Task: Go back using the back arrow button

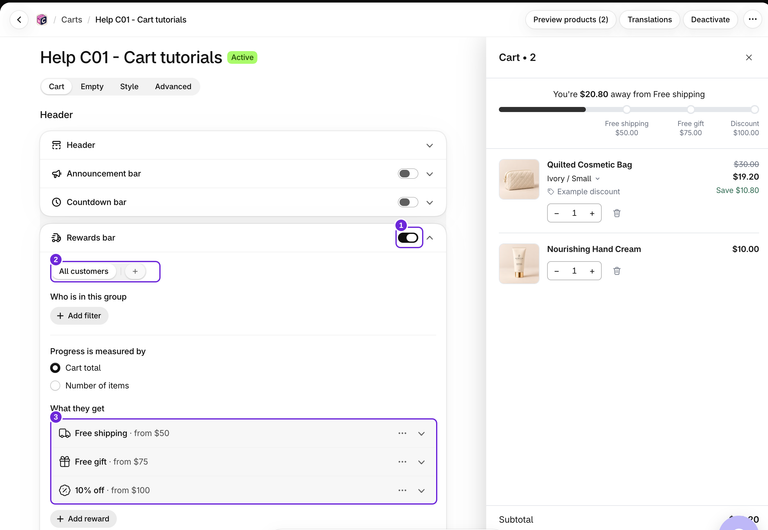Action: [19, 20]
